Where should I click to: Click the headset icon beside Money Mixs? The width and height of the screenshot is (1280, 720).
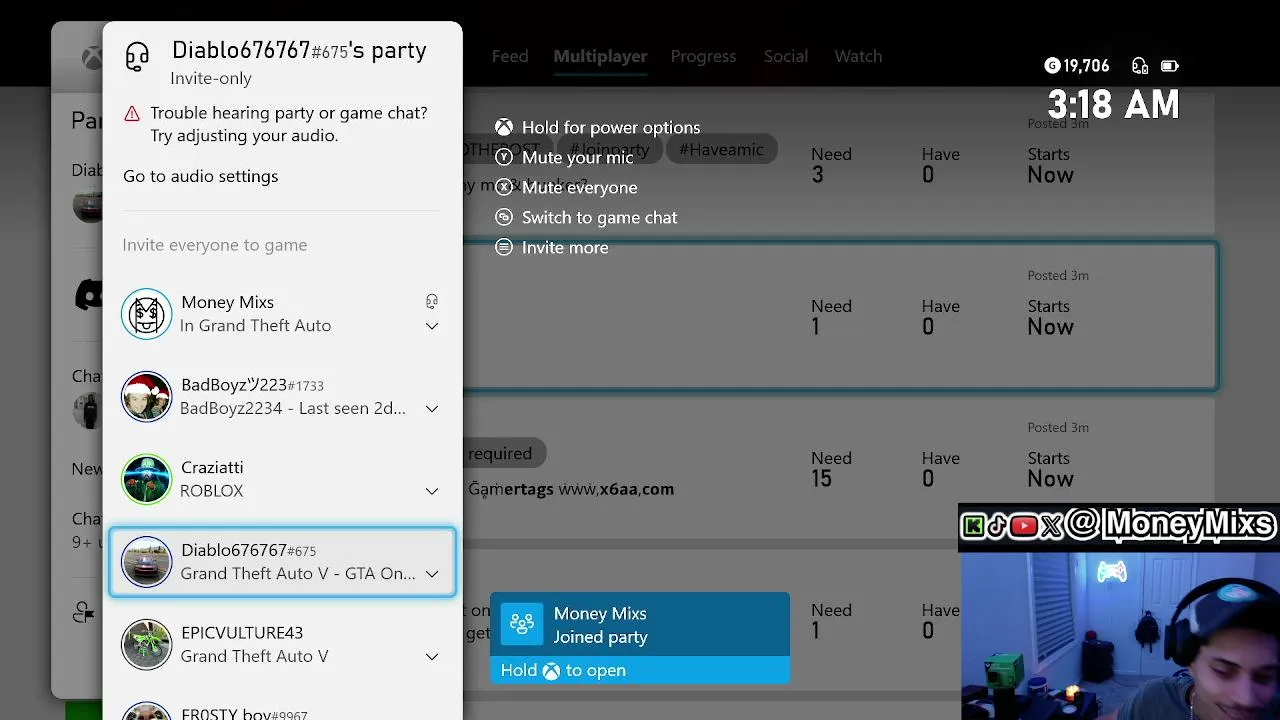[x=432, y=301]
